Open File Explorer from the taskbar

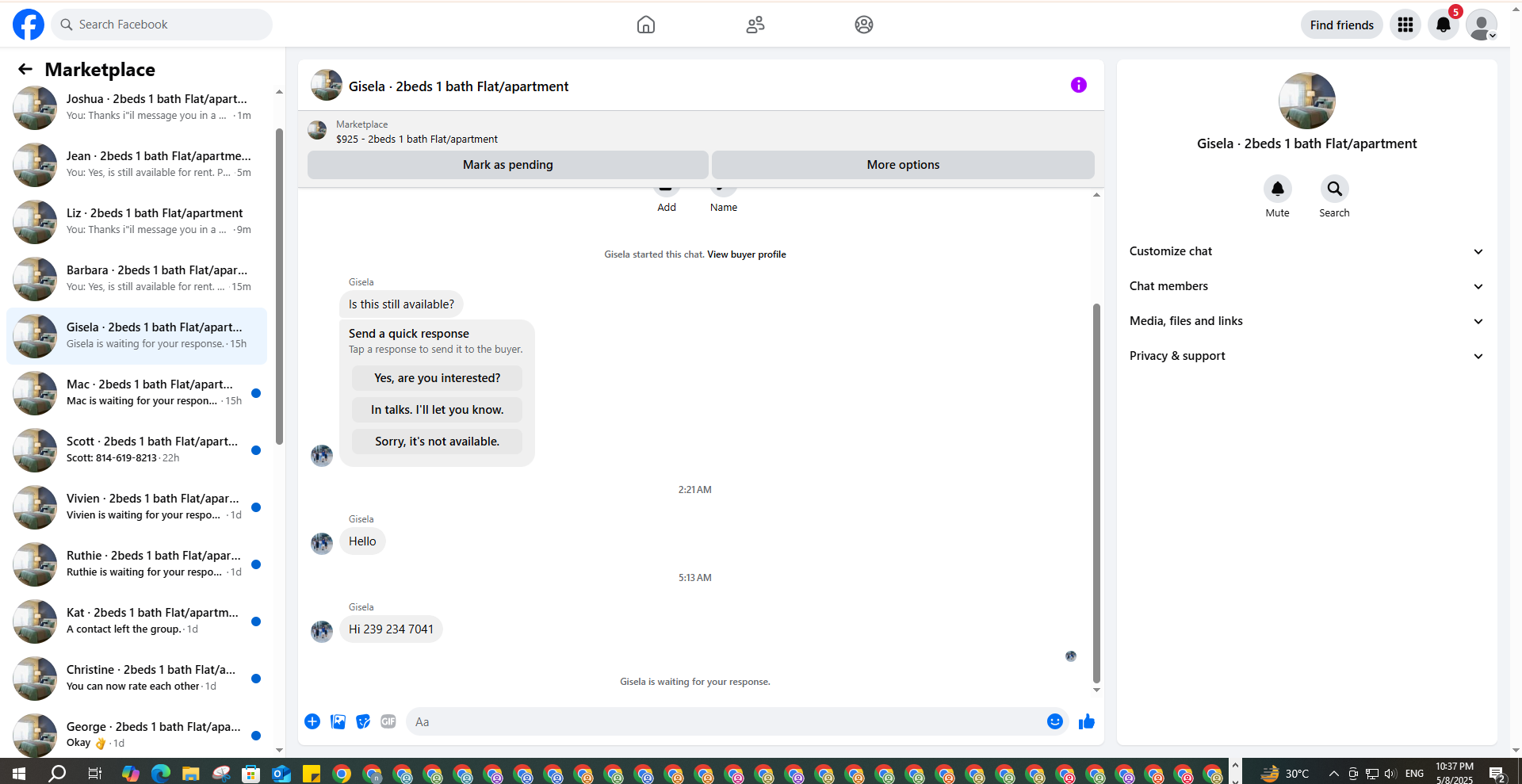pyautogui.click(x=190, y=773)
